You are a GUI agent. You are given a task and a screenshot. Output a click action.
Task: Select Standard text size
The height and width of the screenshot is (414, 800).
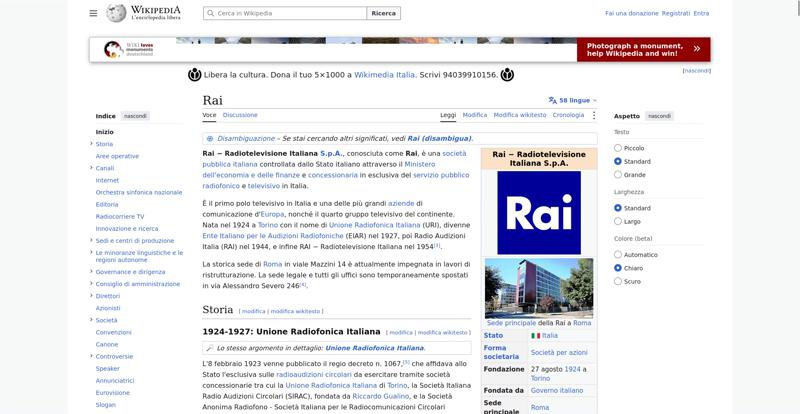pyautogui.click(x=618, y=161)
